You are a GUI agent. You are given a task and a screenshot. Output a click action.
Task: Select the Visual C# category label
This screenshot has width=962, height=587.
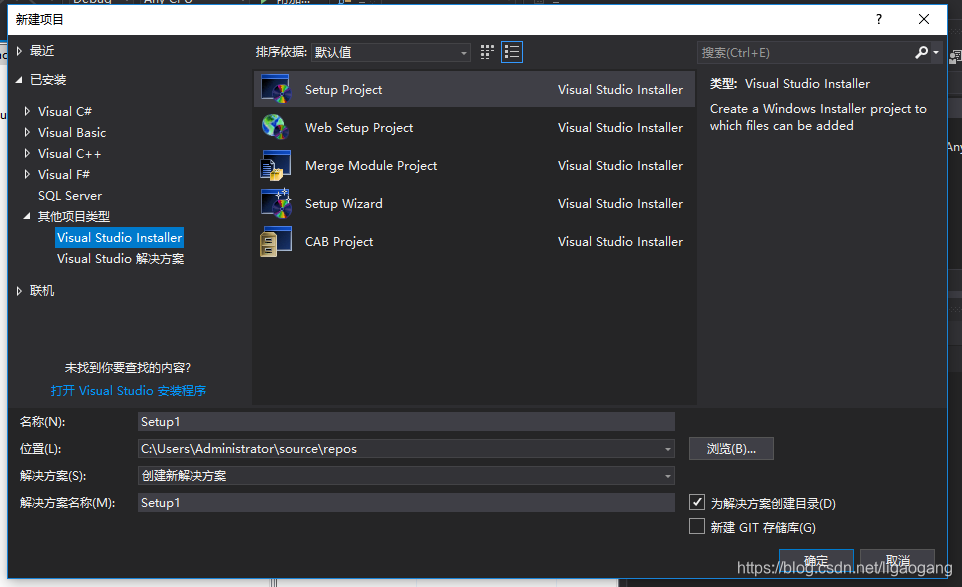64,112
